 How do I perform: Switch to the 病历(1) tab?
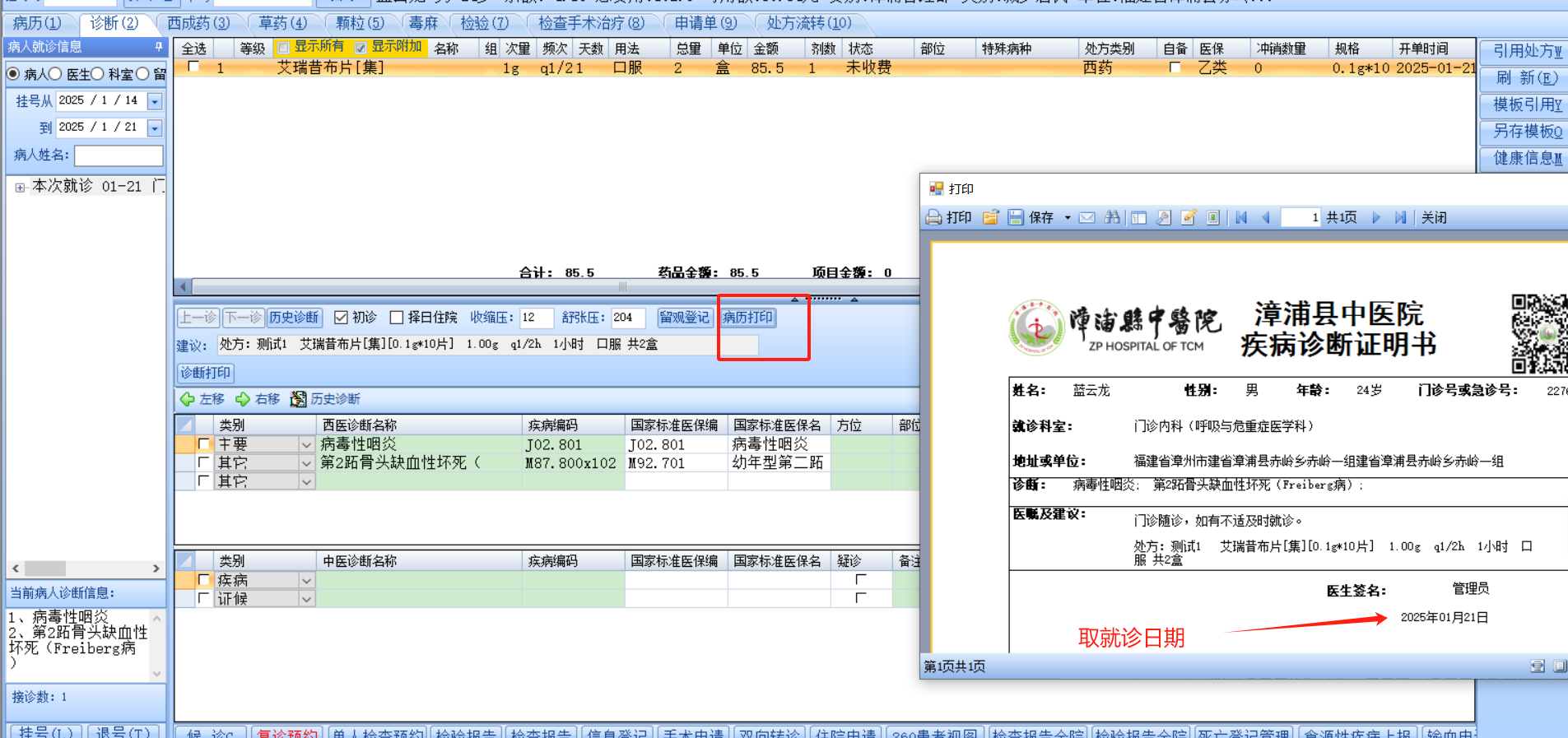click(x=37, y=23)
